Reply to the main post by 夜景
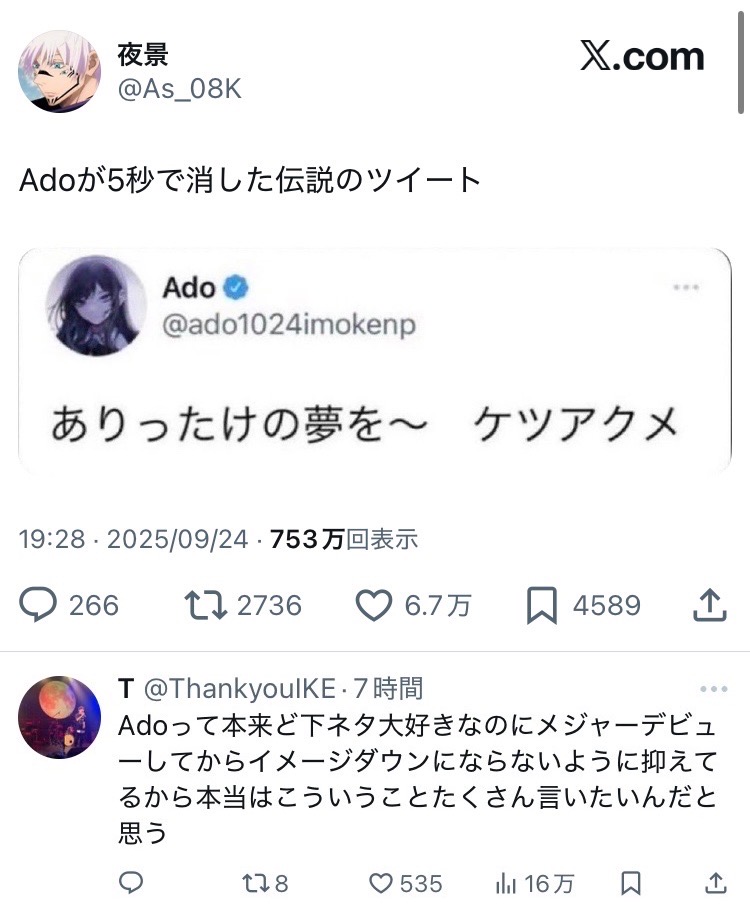750x905 pixels. (x=41, y=605)
